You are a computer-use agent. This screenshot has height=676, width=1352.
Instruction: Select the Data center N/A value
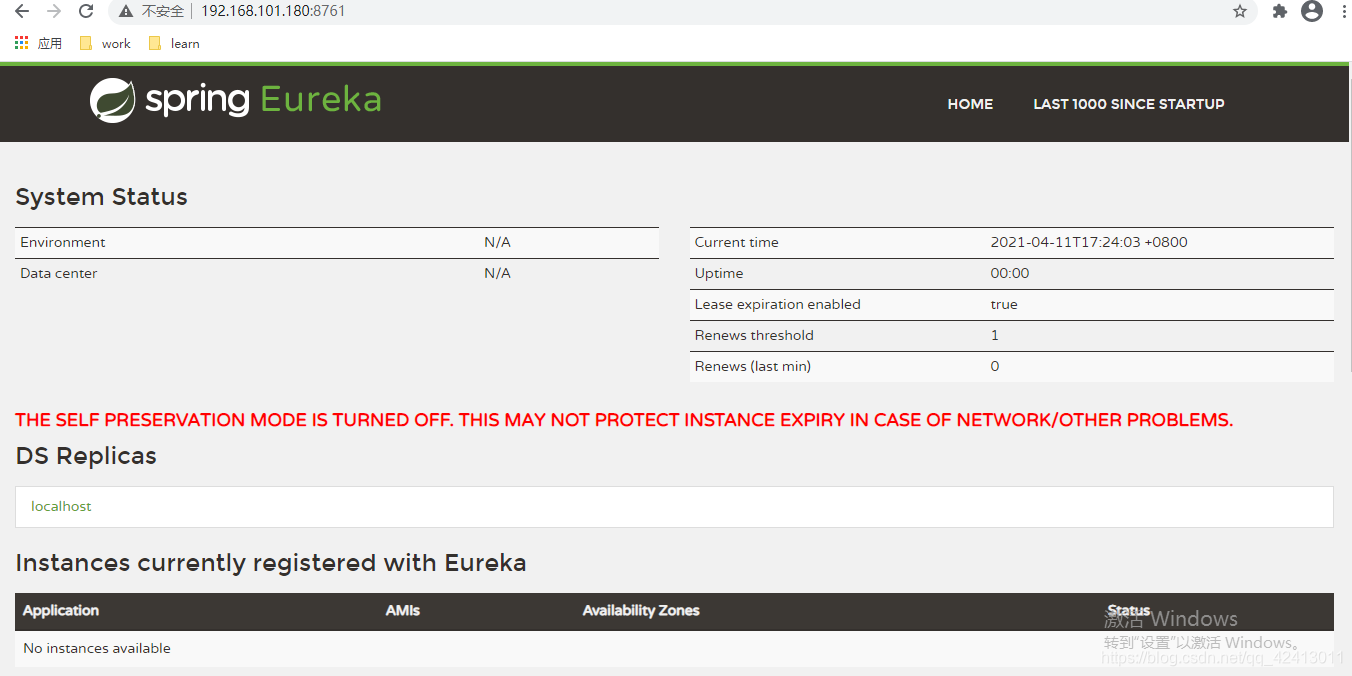tap(497, 273)
